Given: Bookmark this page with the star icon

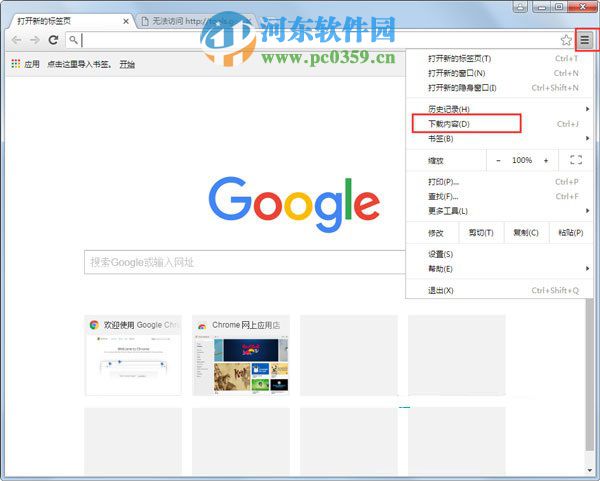Looking at the screenshot, I should 566,40.
